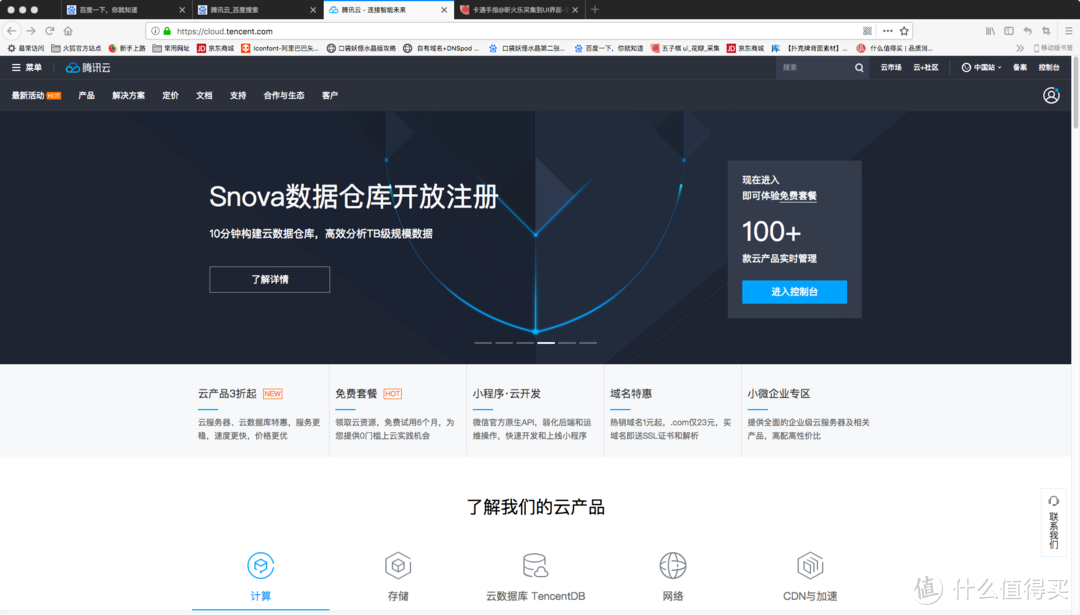Open the 产品 nav menu

pyautogui.click(x=86, y=96)
